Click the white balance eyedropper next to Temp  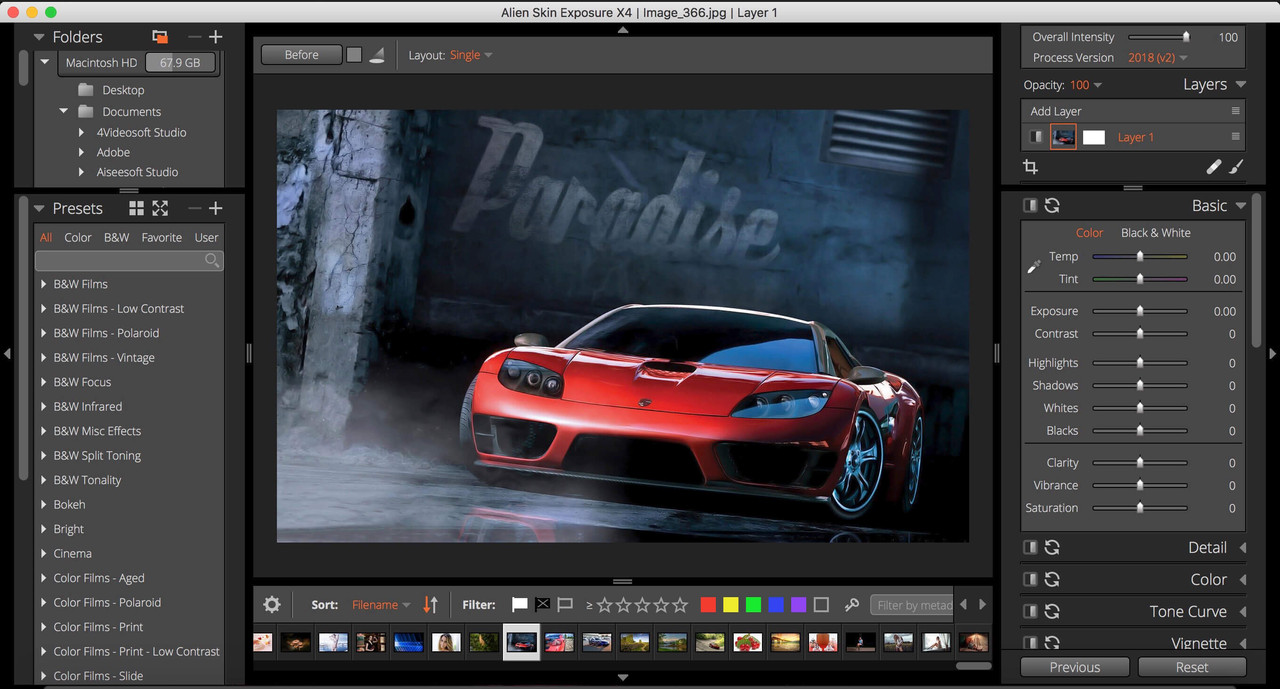pos(1034,267)
